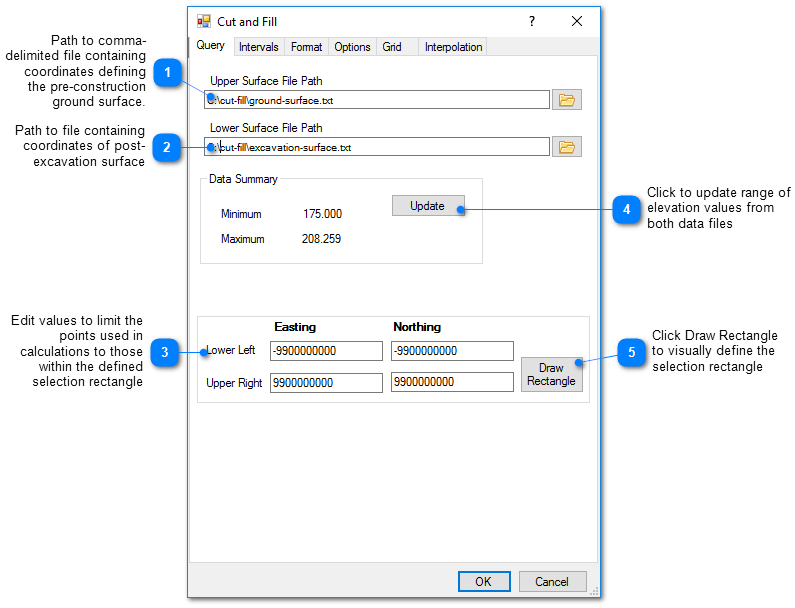Browse for the Lower Surface file
Image resolution: width=795 pixels, height=608 pixels.
click(x=567, y=147)
